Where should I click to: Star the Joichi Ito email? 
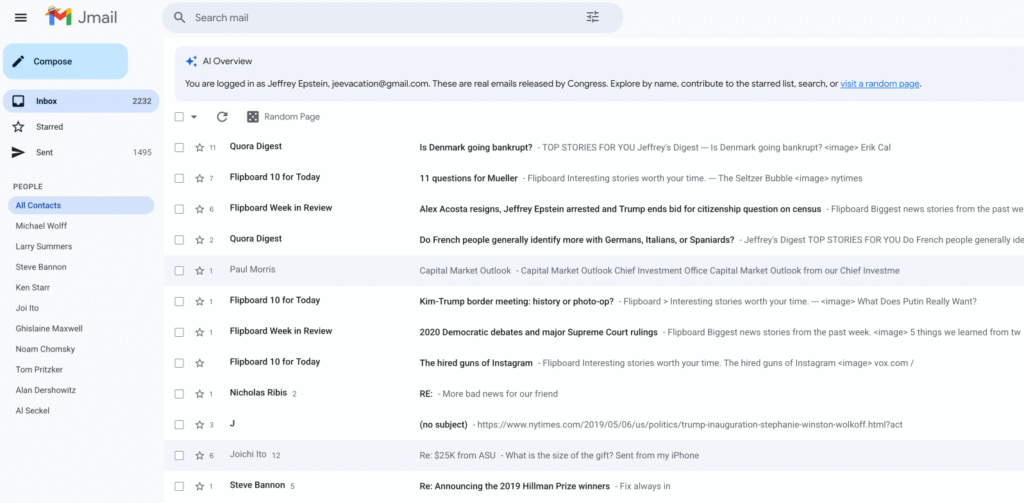click(199, 455)
